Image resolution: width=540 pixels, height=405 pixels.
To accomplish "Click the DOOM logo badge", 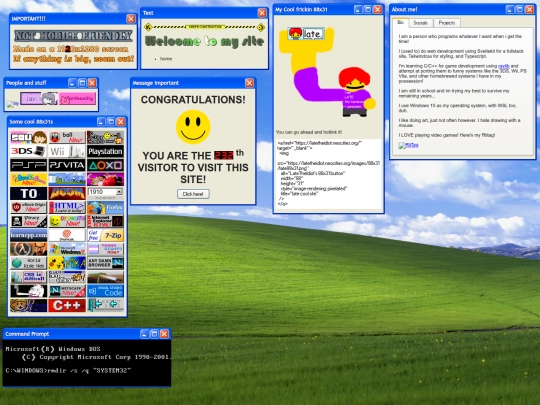I will pos(67,193).
